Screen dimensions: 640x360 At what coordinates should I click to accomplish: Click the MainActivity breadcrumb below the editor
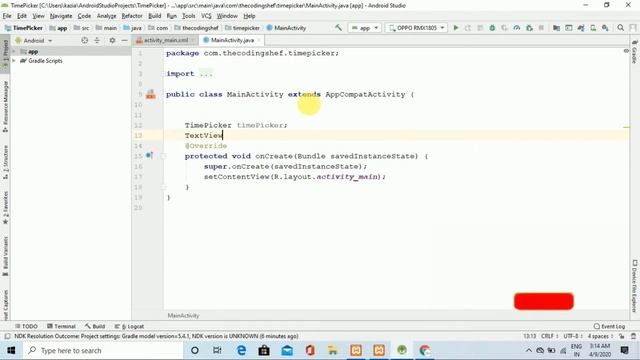(183, 316)
